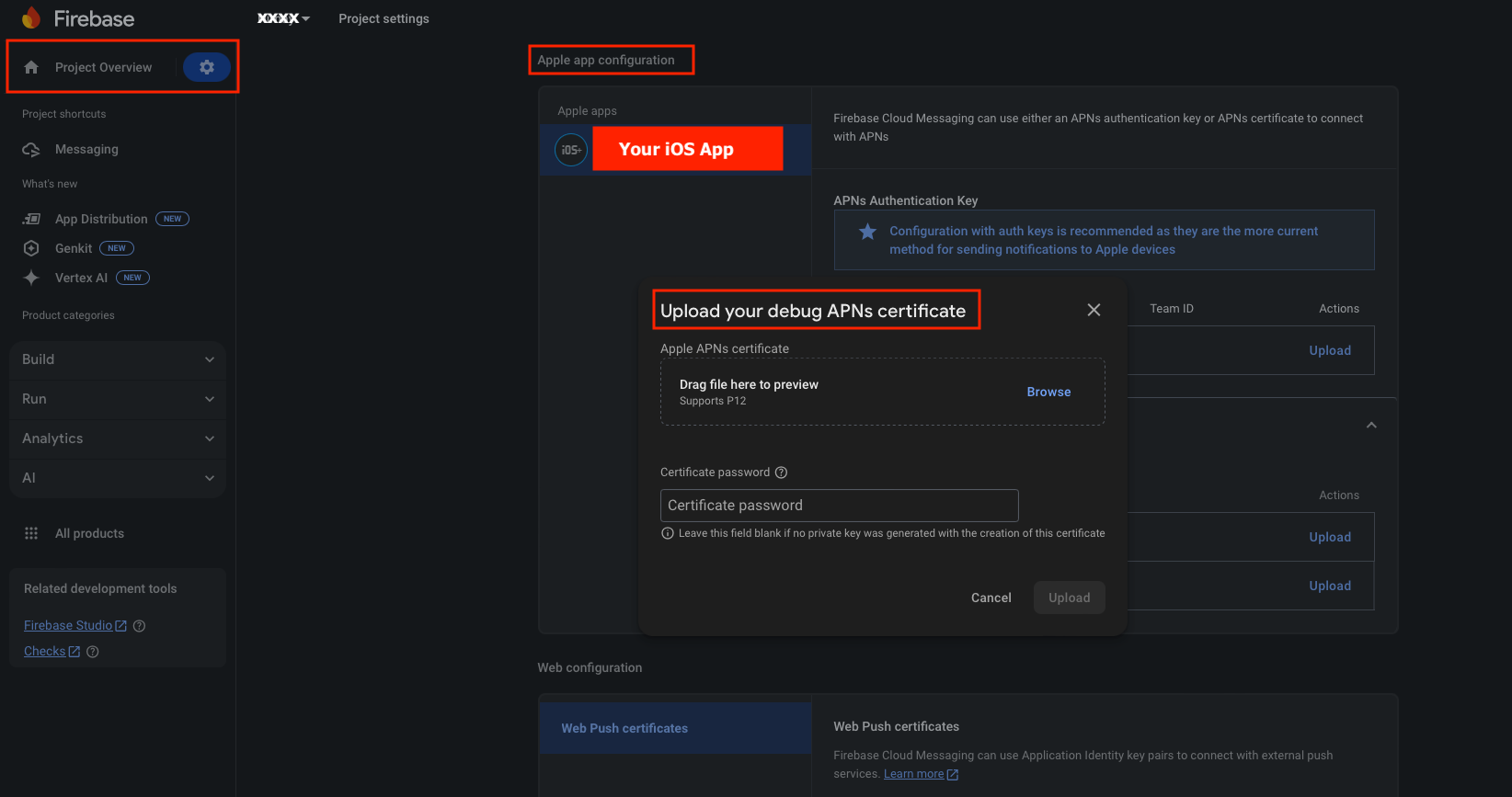This screenshot has height=797, width=1512.
Task: Open App Distribution icon in sidebar
Action: [31, 219]
